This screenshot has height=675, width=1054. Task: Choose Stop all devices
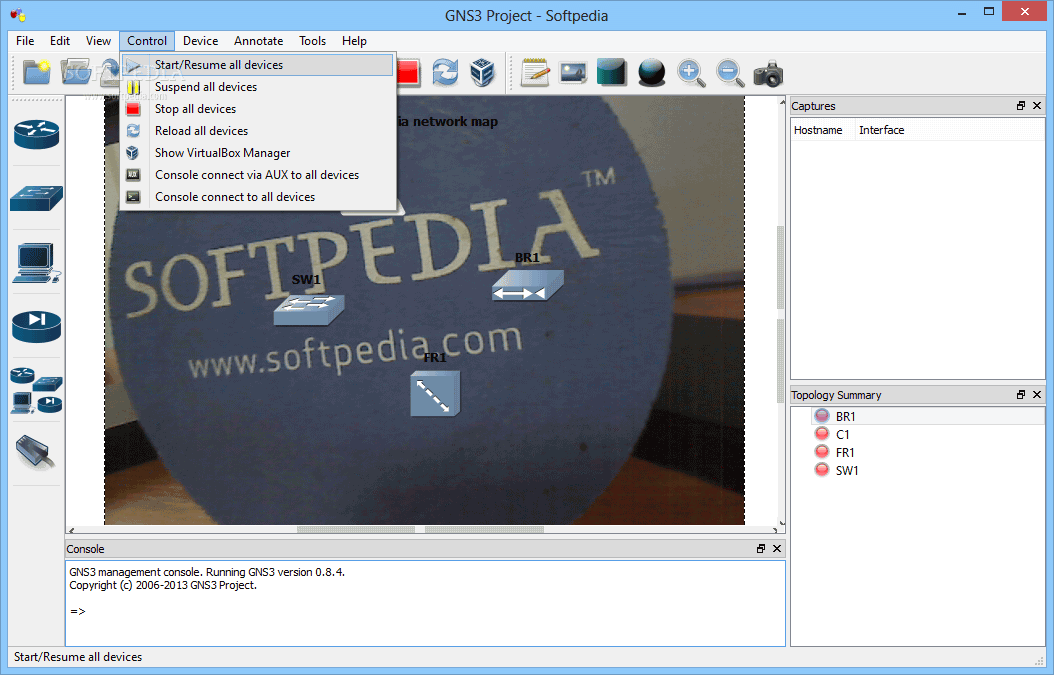pos(257,109)
